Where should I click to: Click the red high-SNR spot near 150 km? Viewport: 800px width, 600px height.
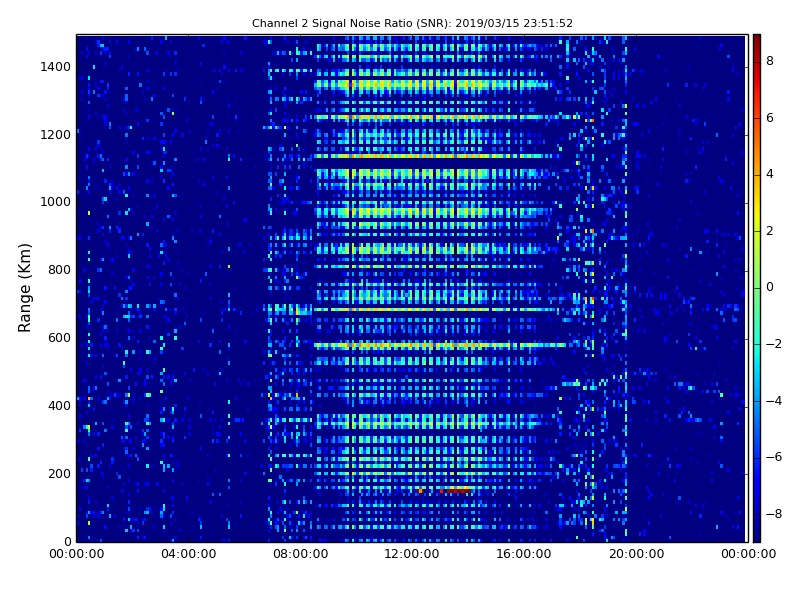(x=458, y=491)
